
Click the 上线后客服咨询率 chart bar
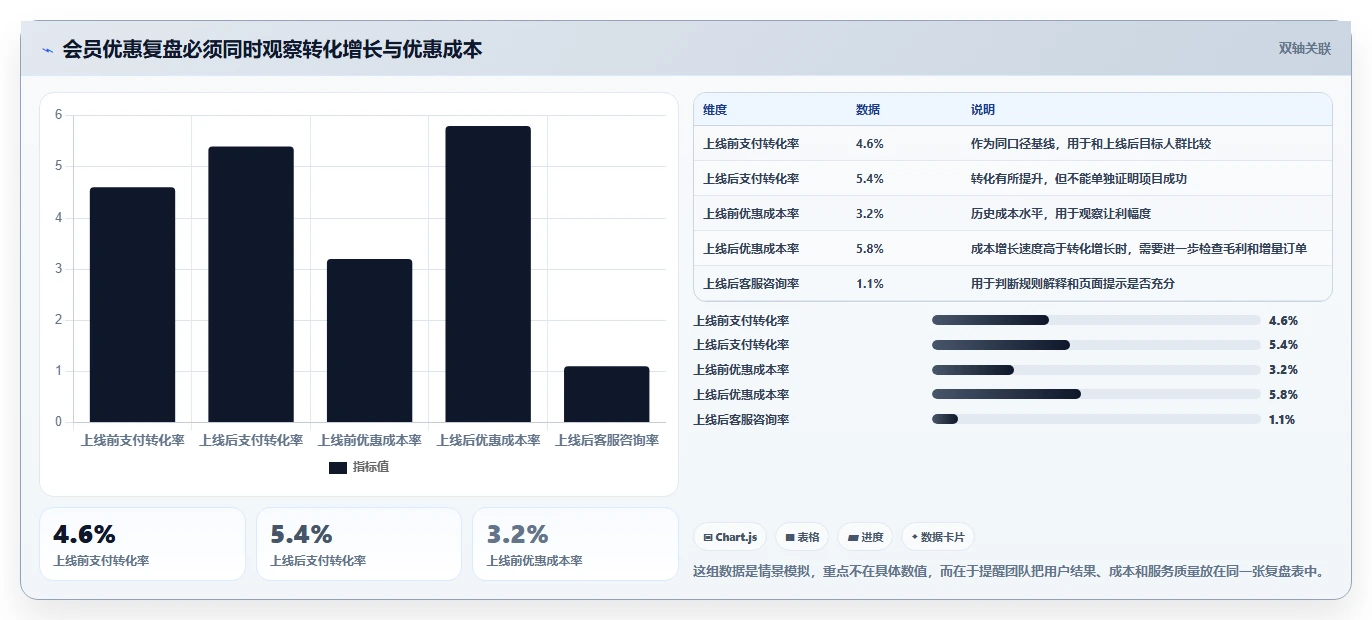coord(606,394)
